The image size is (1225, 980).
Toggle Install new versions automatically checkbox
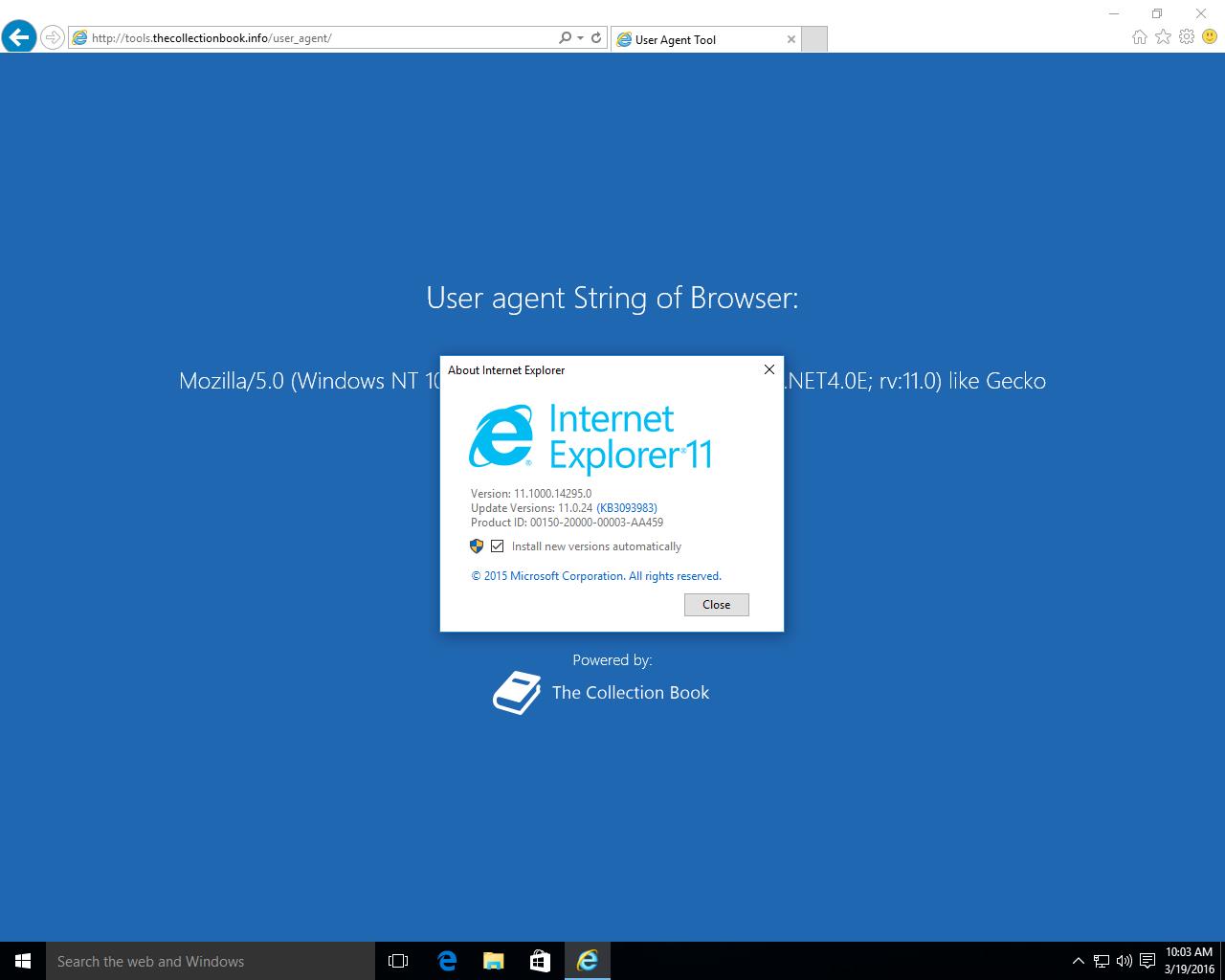tap(497, 546)
